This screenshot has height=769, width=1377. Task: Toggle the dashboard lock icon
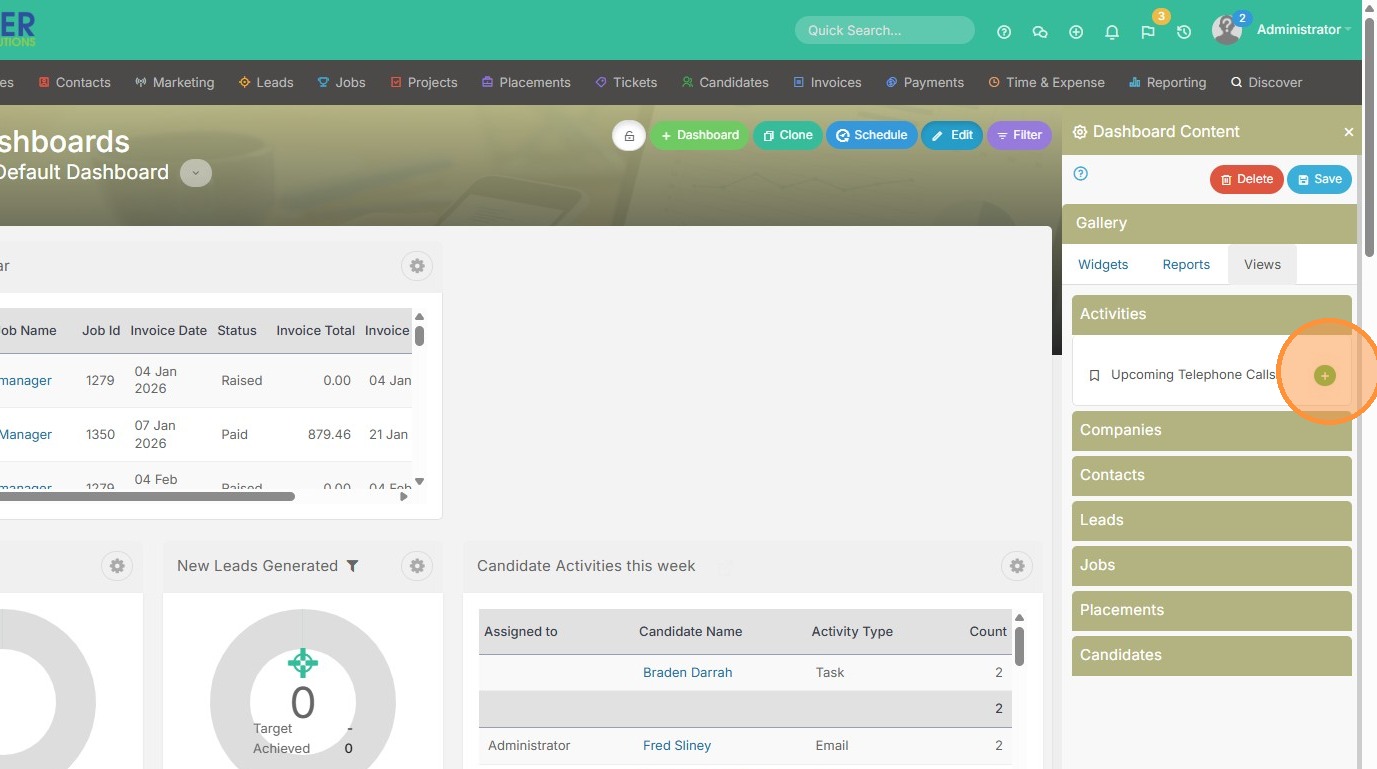pos(629,136)
